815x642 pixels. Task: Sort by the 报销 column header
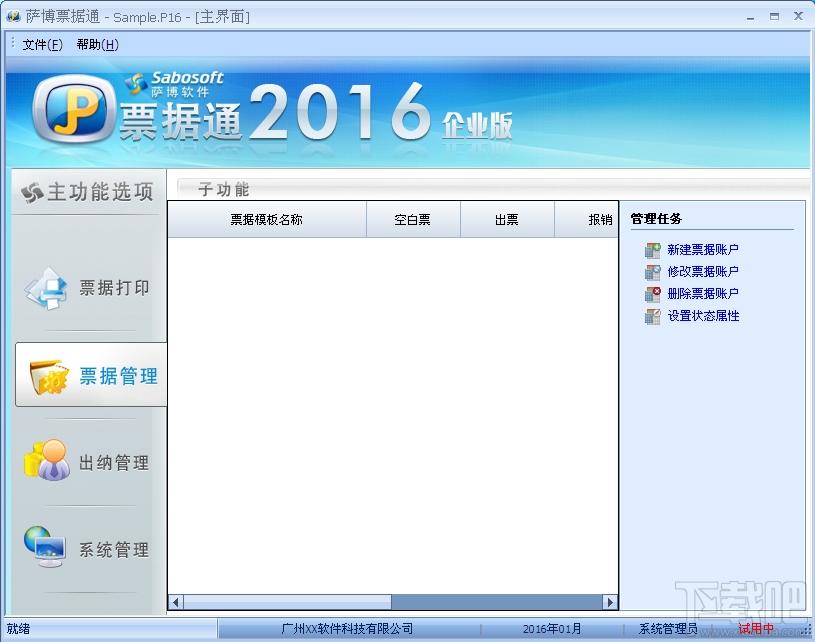click(x=586, y=219)
